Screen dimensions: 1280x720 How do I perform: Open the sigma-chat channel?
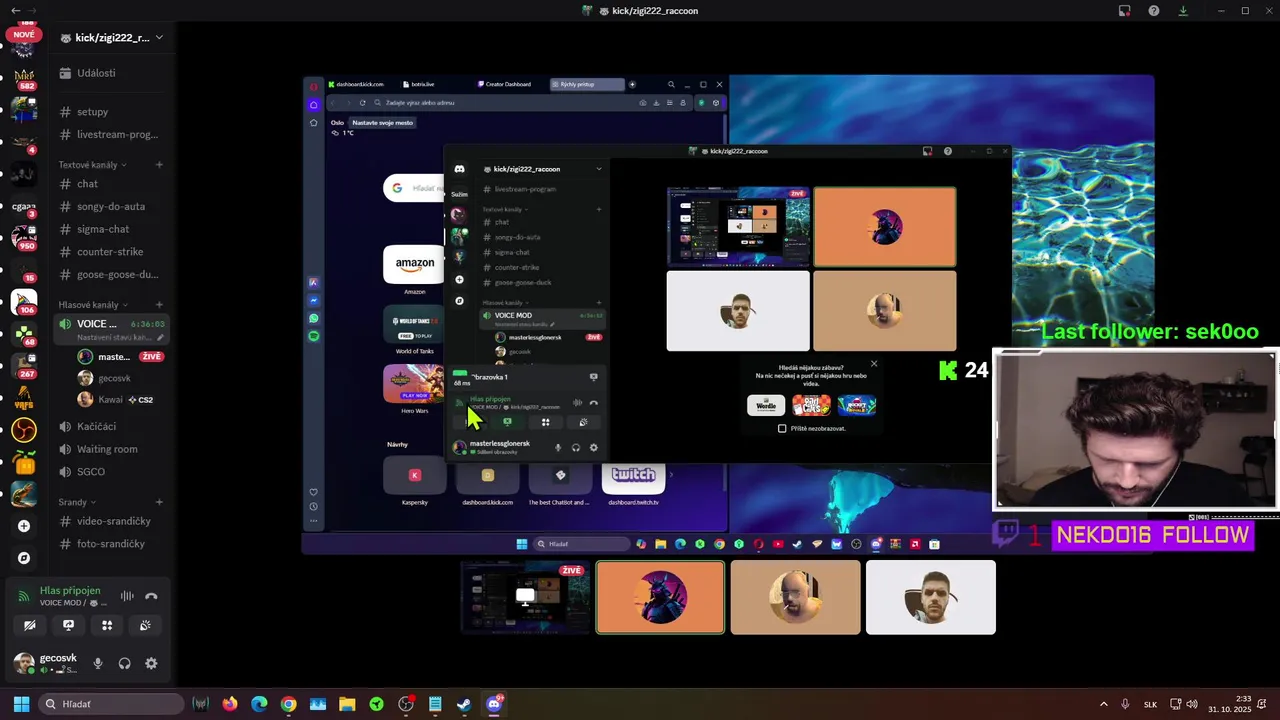110,229
